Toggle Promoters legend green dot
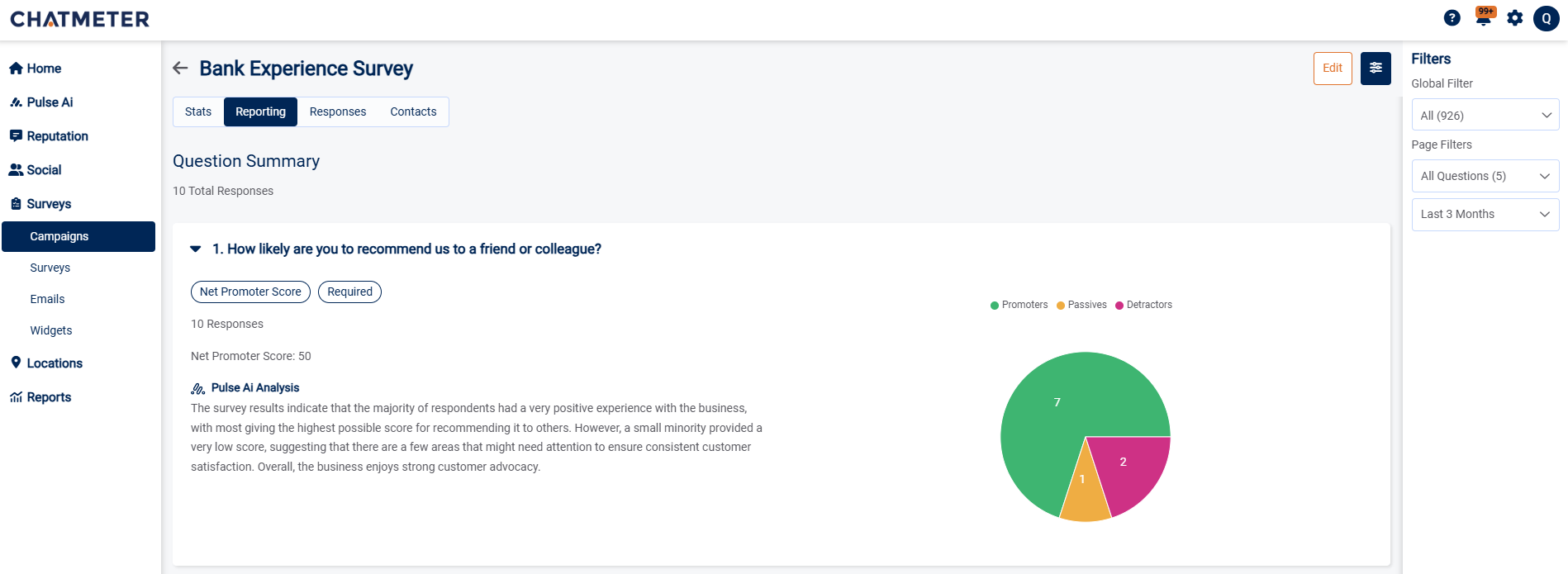 click(x=995, y=306)
